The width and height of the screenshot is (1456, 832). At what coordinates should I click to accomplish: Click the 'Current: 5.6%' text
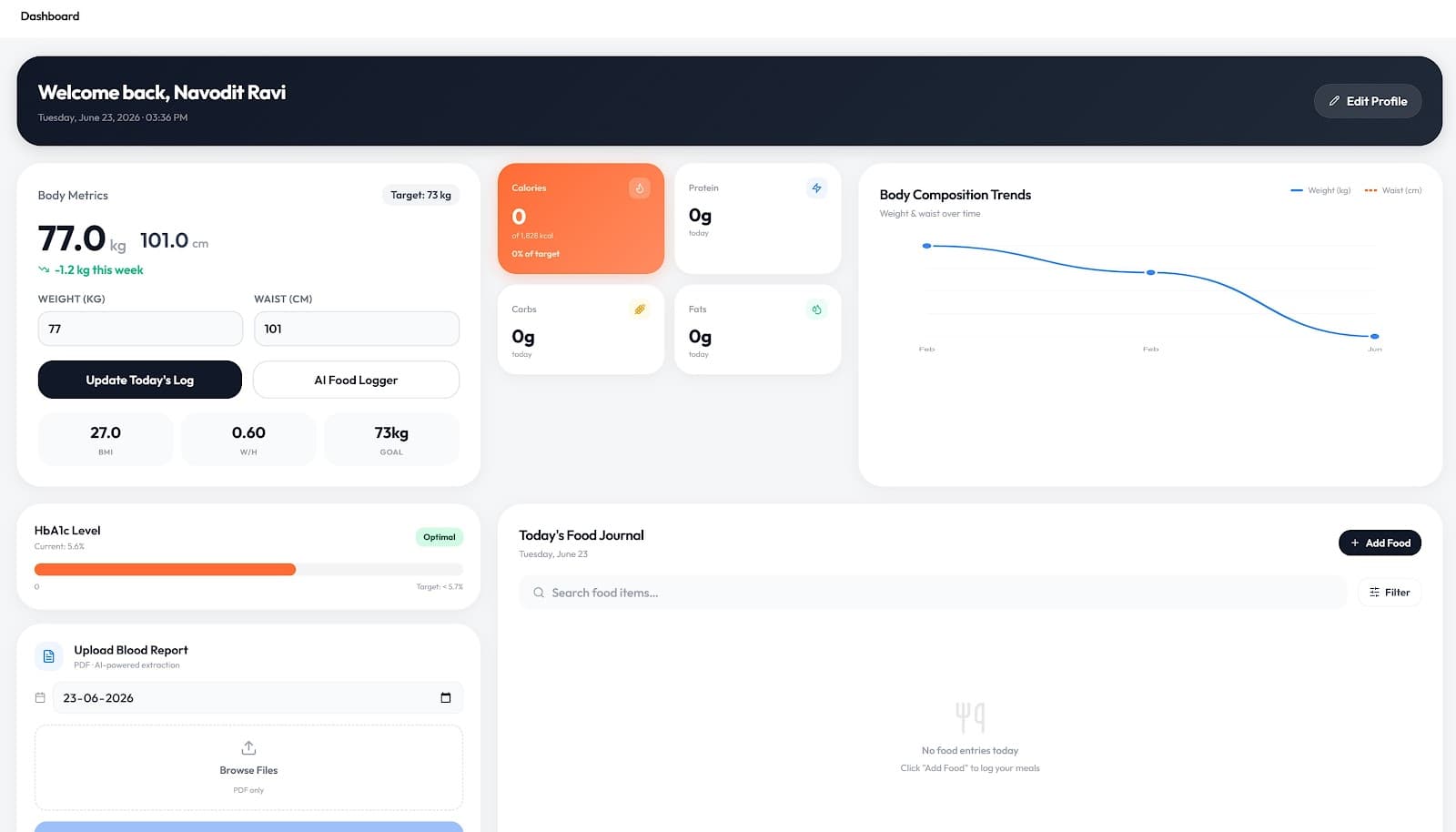coord(59,547)
